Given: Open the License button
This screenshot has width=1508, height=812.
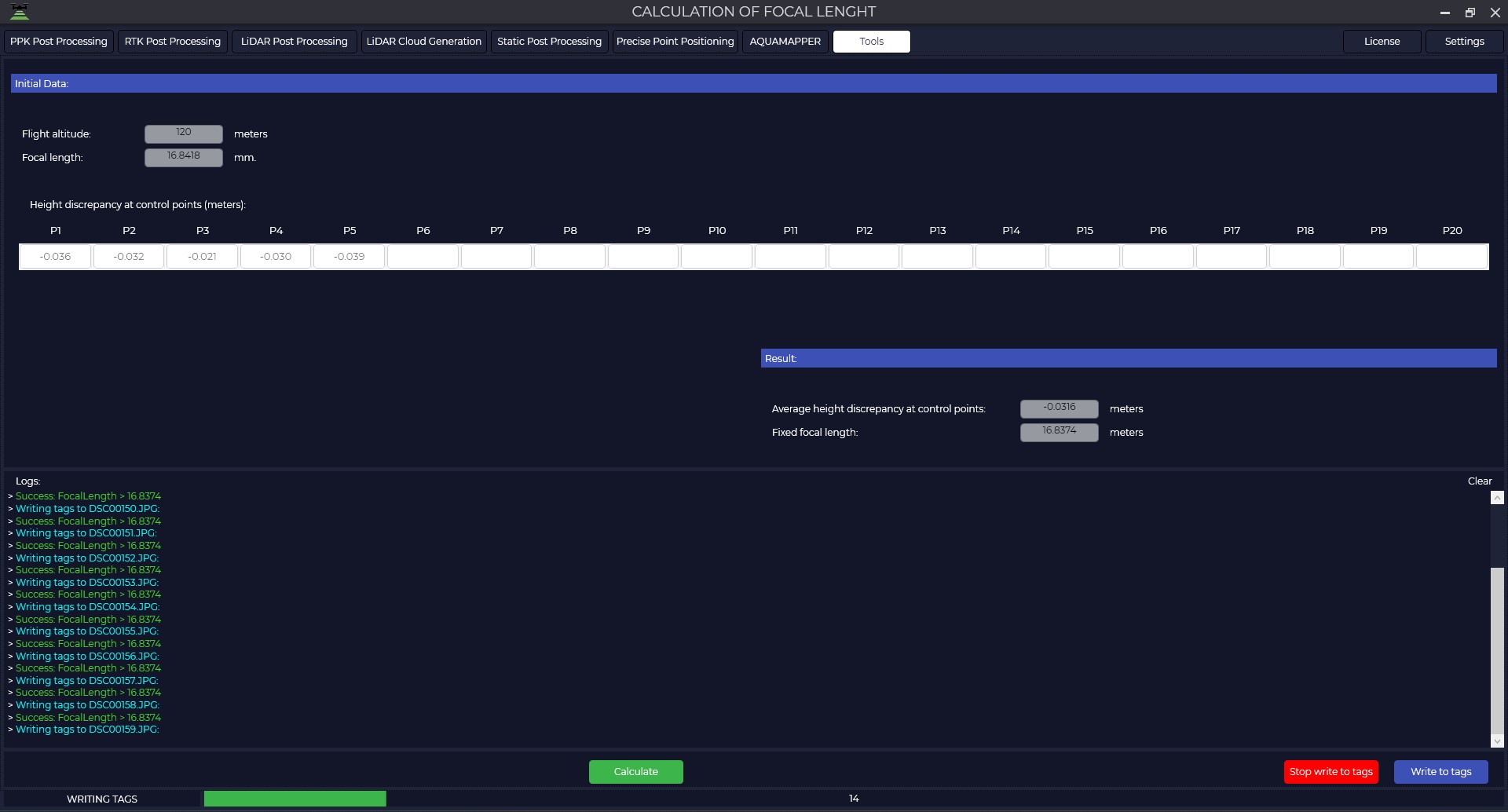Looking at the screenshot, I should pyautogui.click(x=1382, y=42).
